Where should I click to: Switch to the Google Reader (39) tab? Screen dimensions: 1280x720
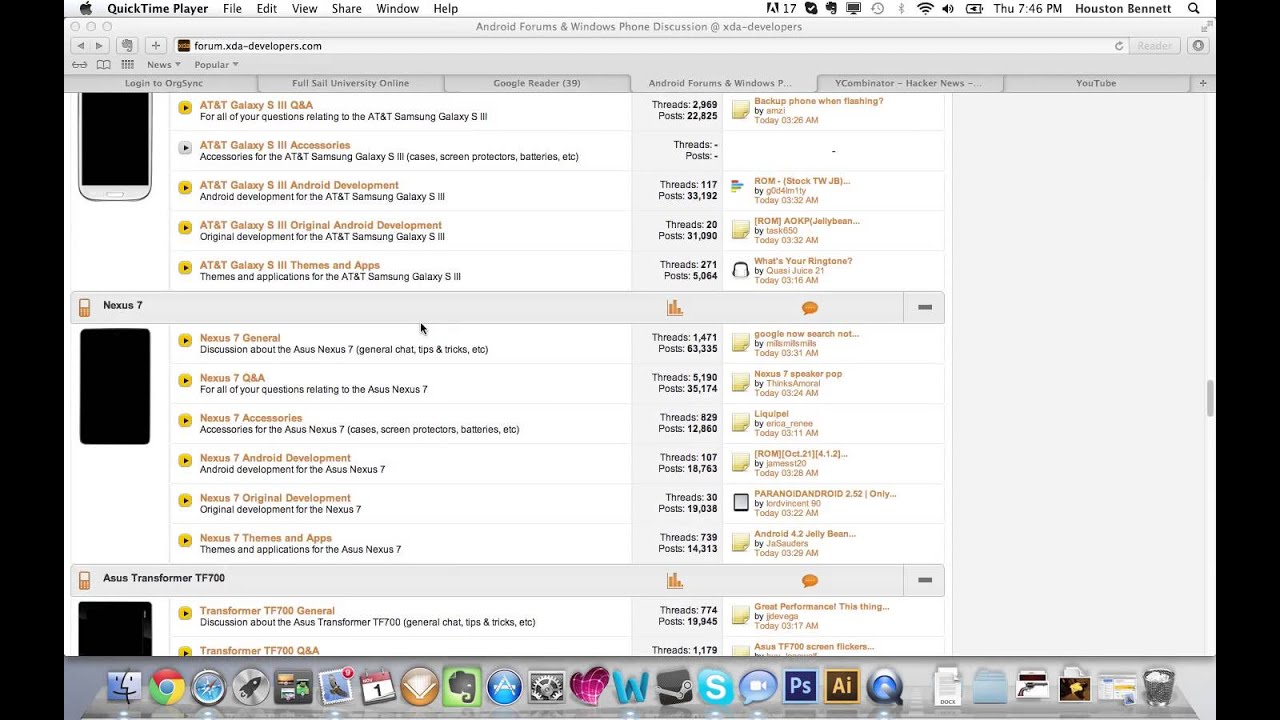pyautogui.click(x=537, y=83)
